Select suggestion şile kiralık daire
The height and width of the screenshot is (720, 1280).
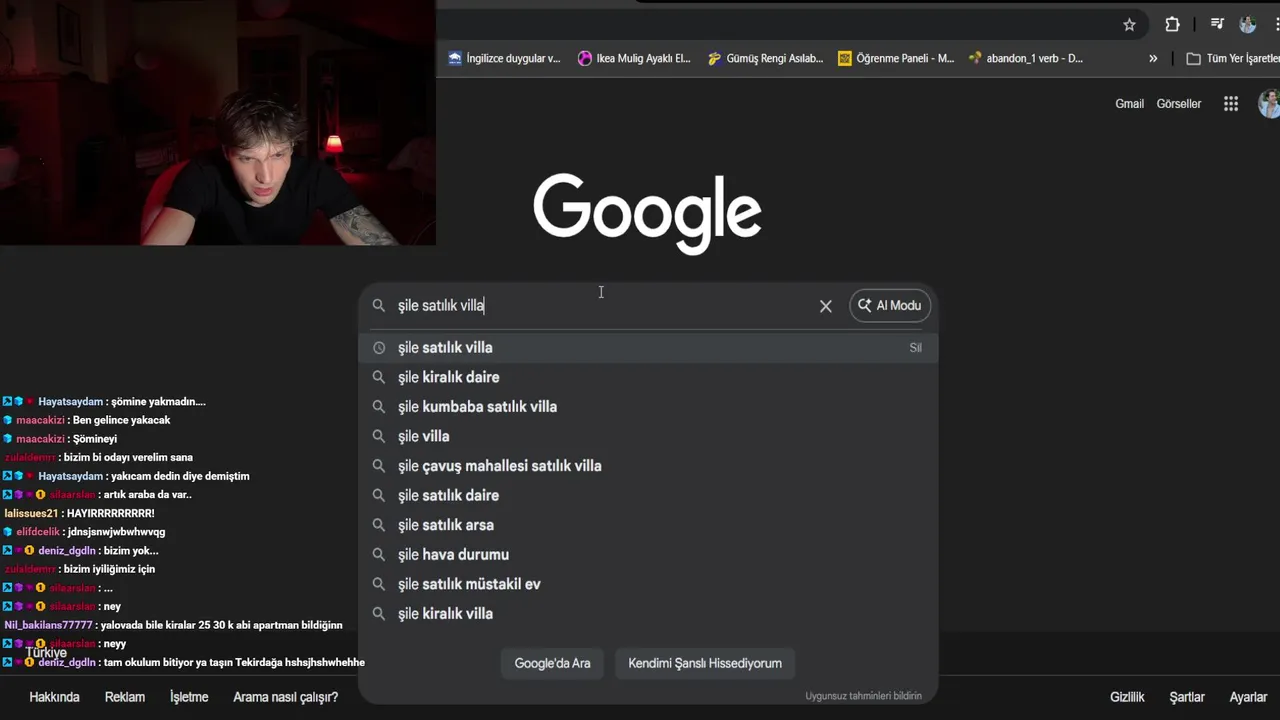[x=648, y=377]
